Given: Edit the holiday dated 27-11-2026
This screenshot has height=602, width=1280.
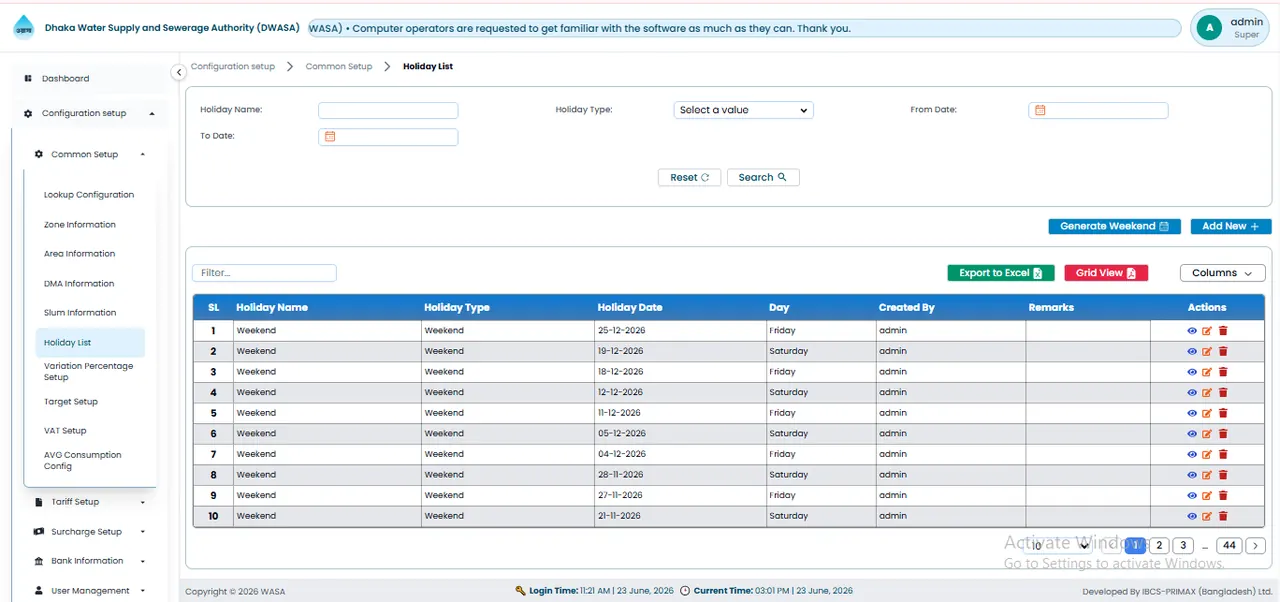Looking at the screenshot, I should 1207,495.
